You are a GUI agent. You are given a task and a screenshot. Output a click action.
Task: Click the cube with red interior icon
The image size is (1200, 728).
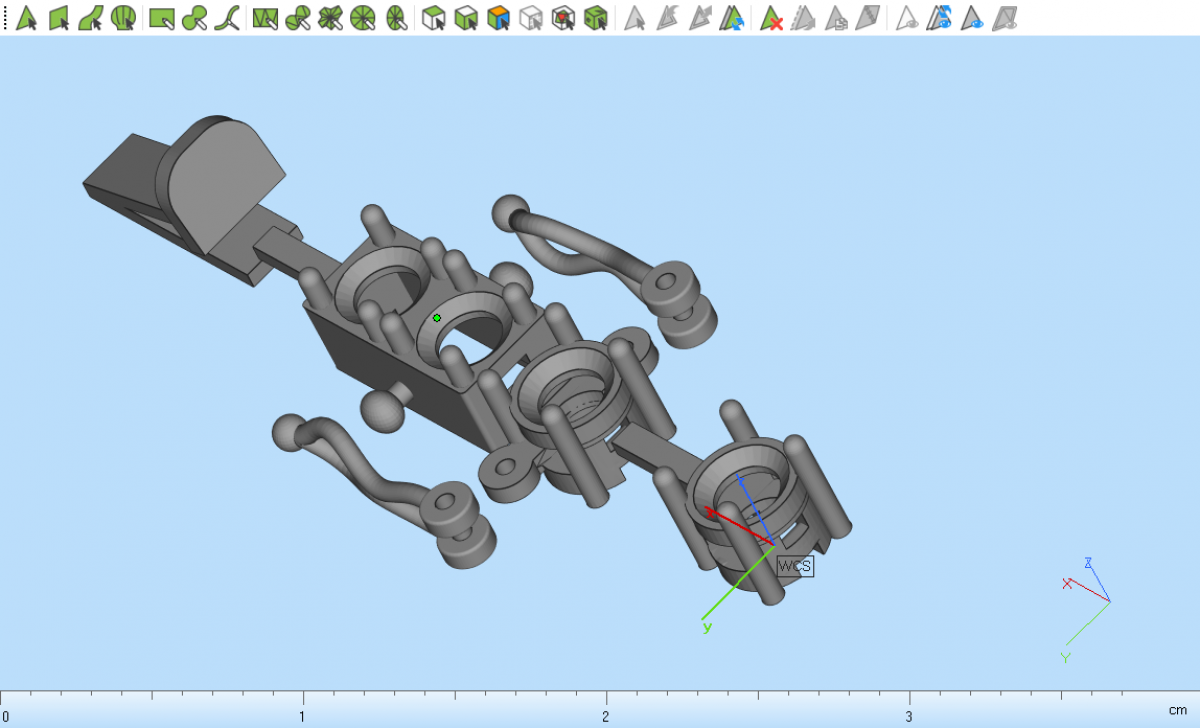click(x=564, y=18)
